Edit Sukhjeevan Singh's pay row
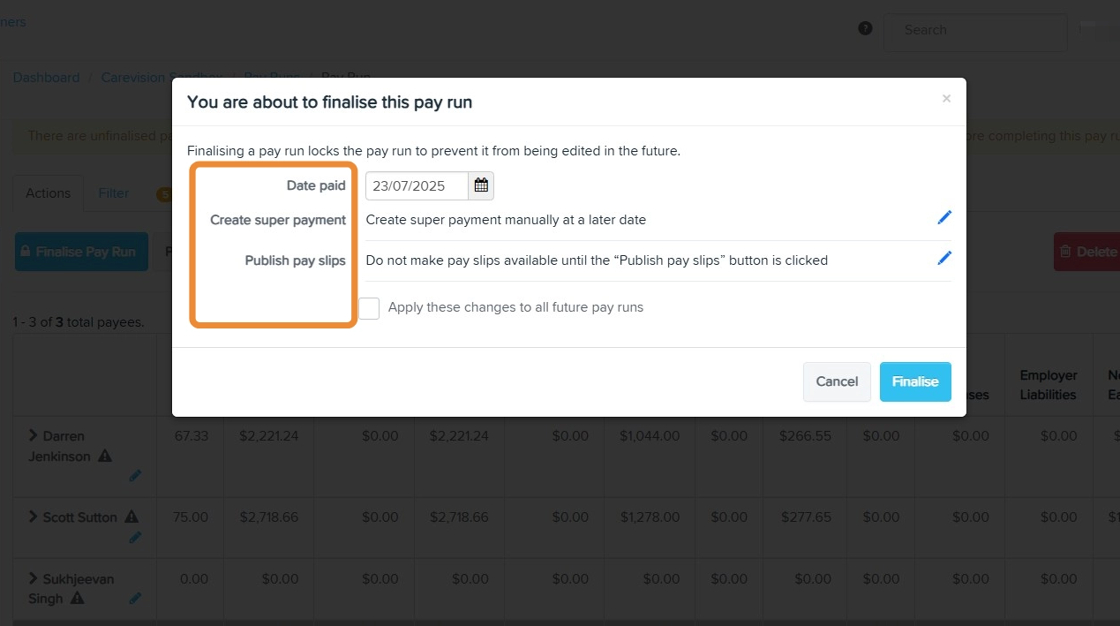Image resolution: width=1120 pixels, height=626 pixels. pos(135,599)
